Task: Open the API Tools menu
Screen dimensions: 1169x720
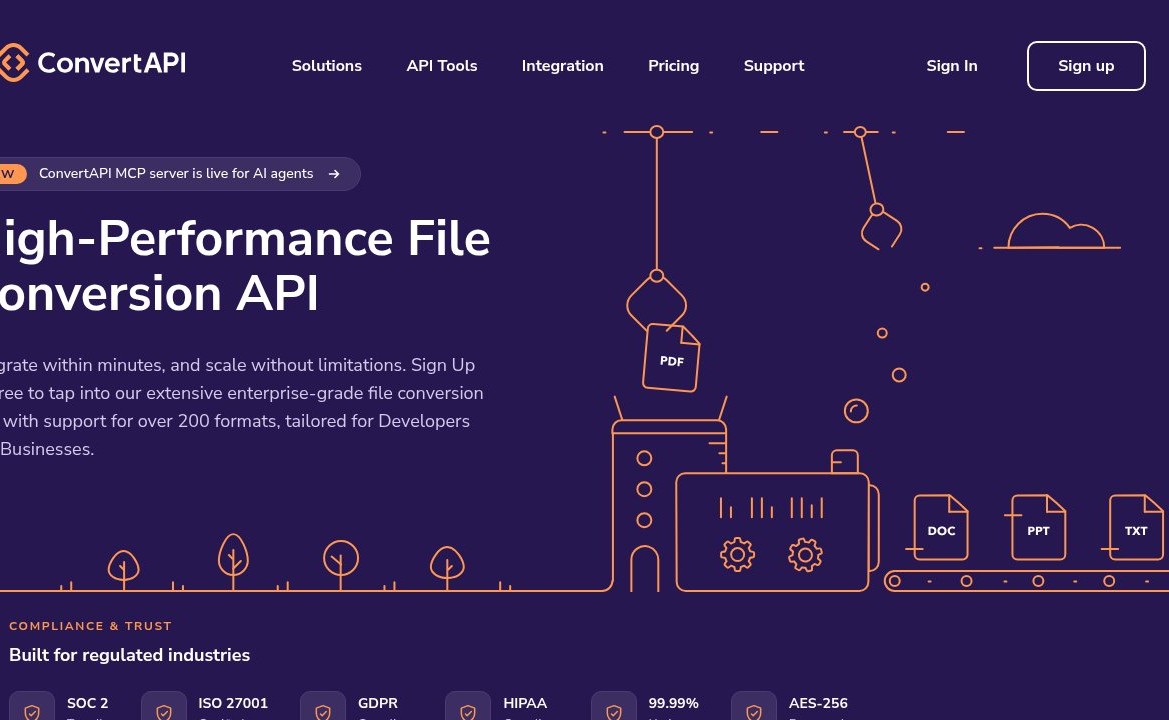Action: 441,66
